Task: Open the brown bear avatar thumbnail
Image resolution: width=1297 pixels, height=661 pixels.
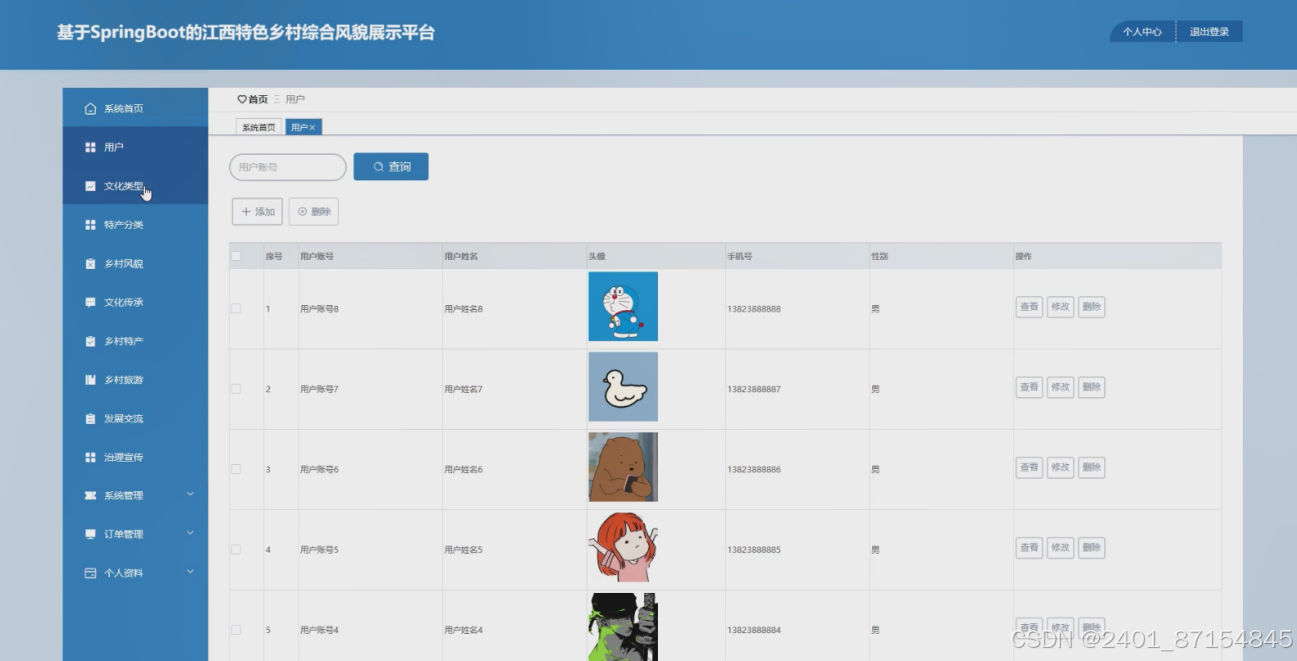Action: (623, 467)
